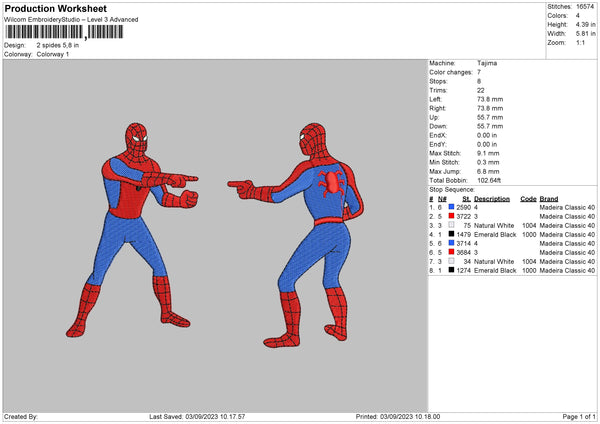Viewport: 600px width, 424px height.
Task: Select code 1004 in stop row 3
Action: tap(529, 225)
